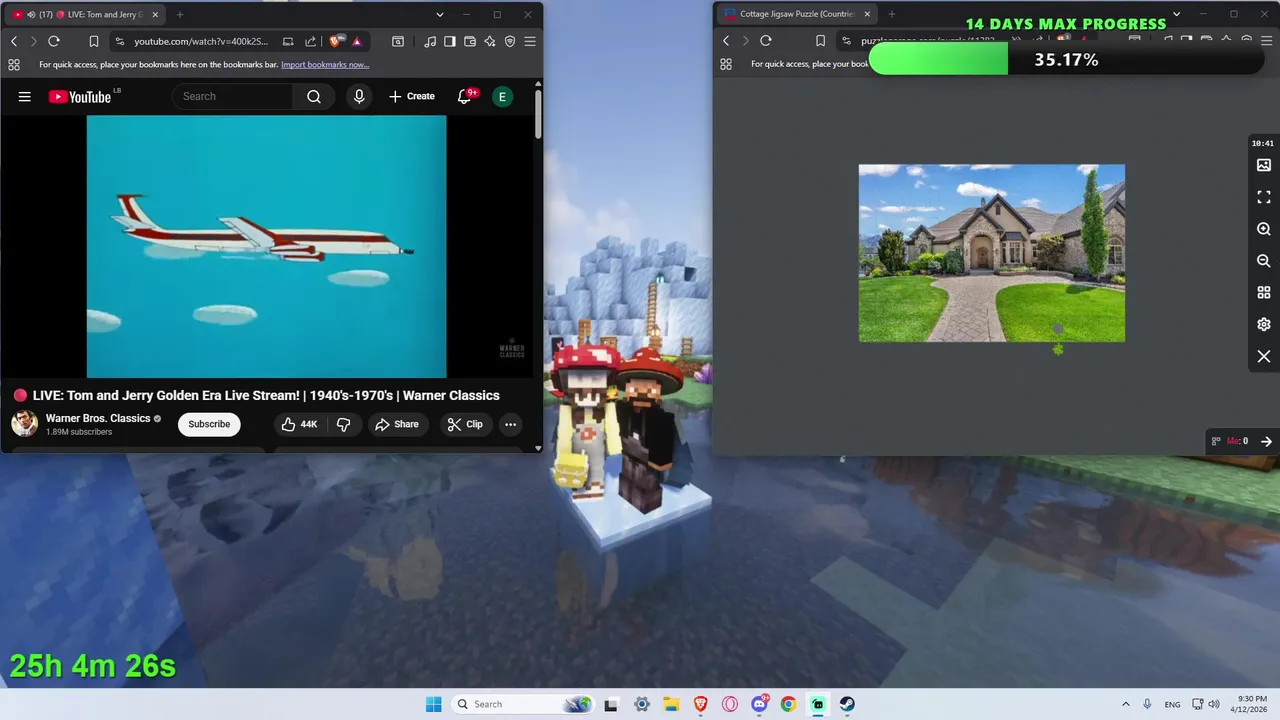Screen dimensions: 1280x720
Task: Open Discord from the taskbar
Action: pos(760,704)
